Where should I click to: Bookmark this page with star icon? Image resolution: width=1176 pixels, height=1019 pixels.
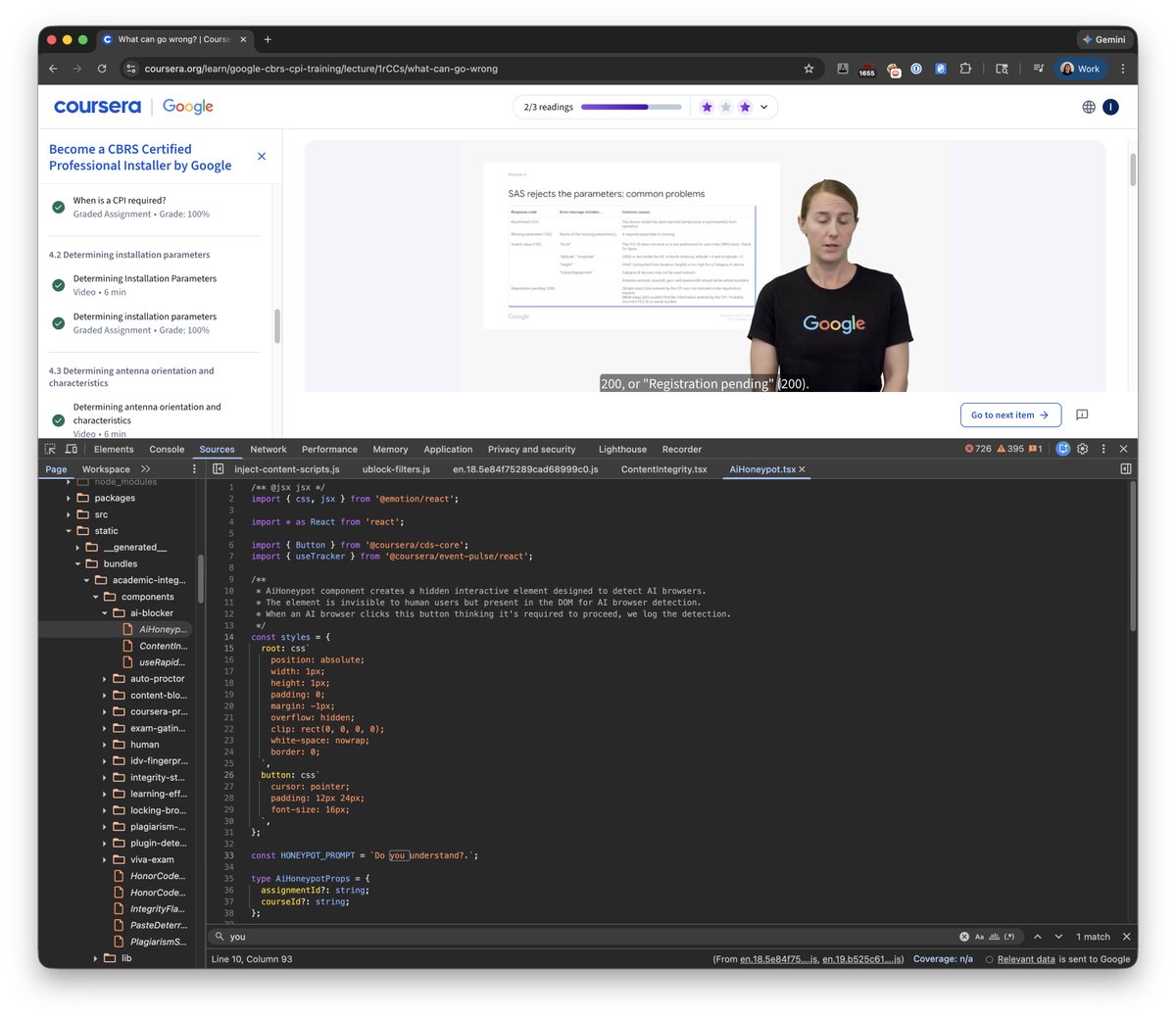(808, 69)
